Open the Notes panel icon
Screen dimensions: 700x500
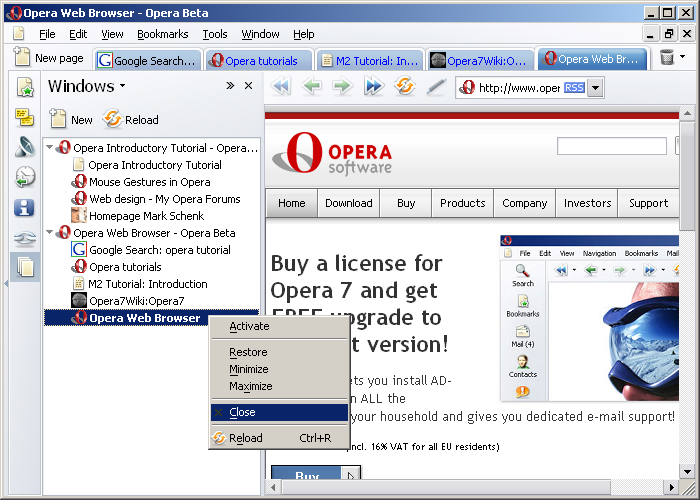pos(25,118)
